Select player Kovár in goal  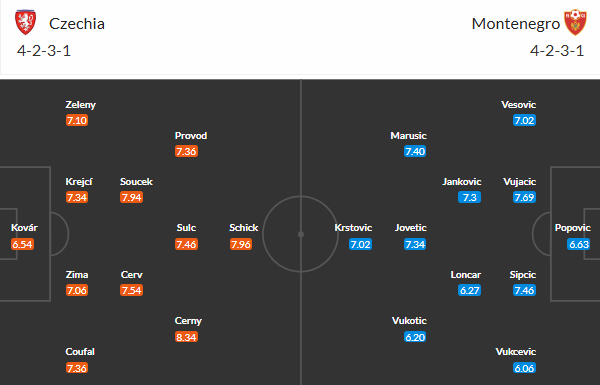click(x=24, y=228)
